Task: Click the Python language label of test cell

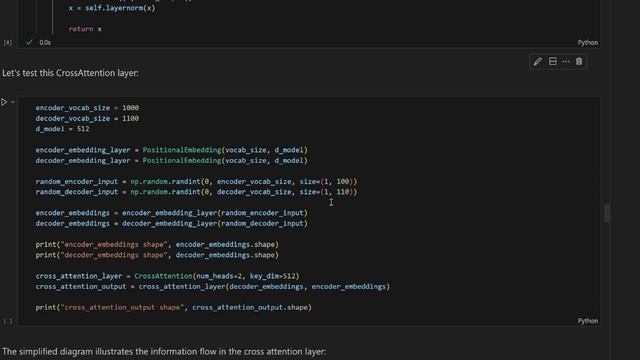Action: click(x=587, y=321)
